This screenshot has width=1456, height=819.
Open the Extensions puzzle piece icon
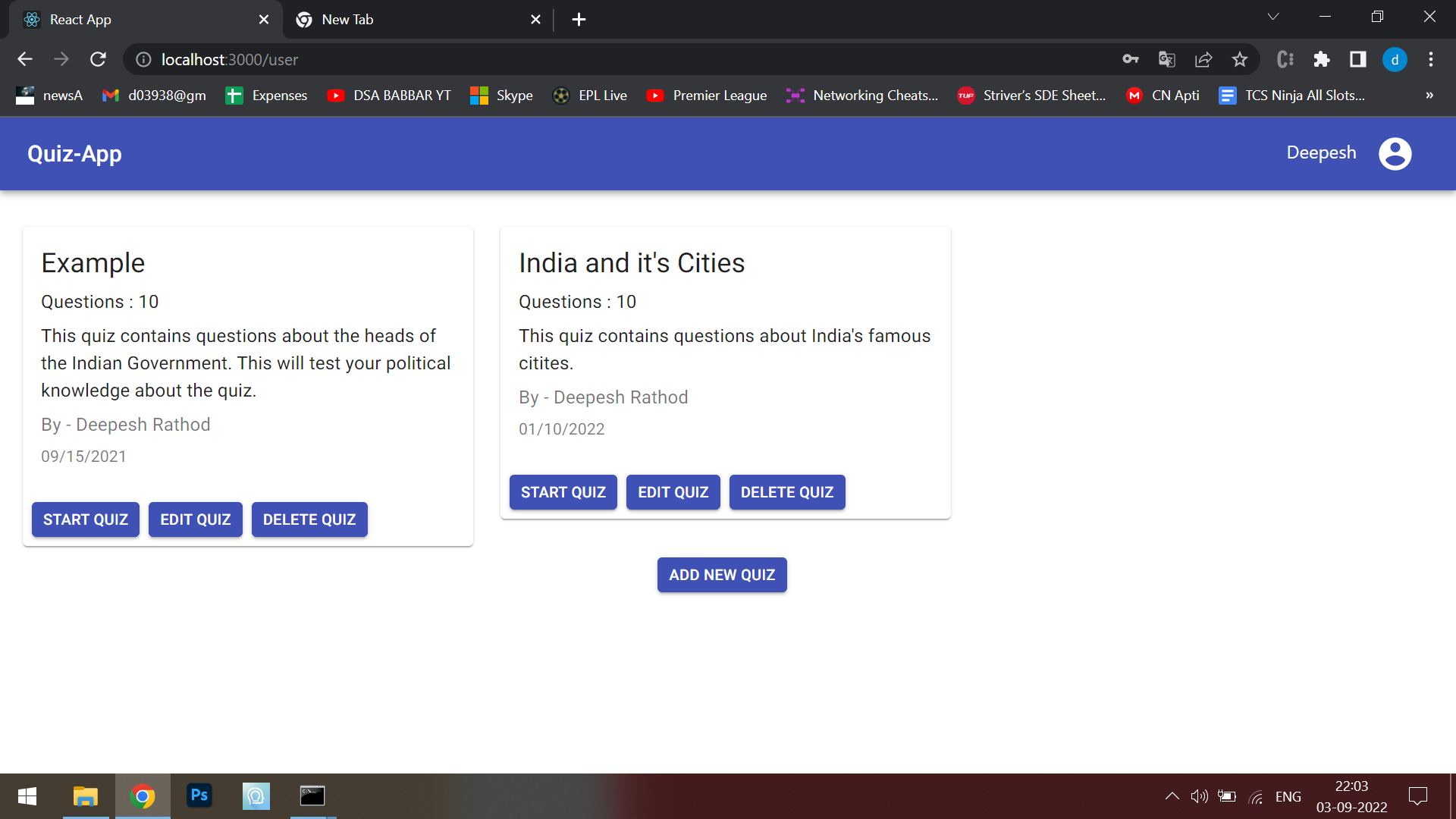pos(1322,59)
